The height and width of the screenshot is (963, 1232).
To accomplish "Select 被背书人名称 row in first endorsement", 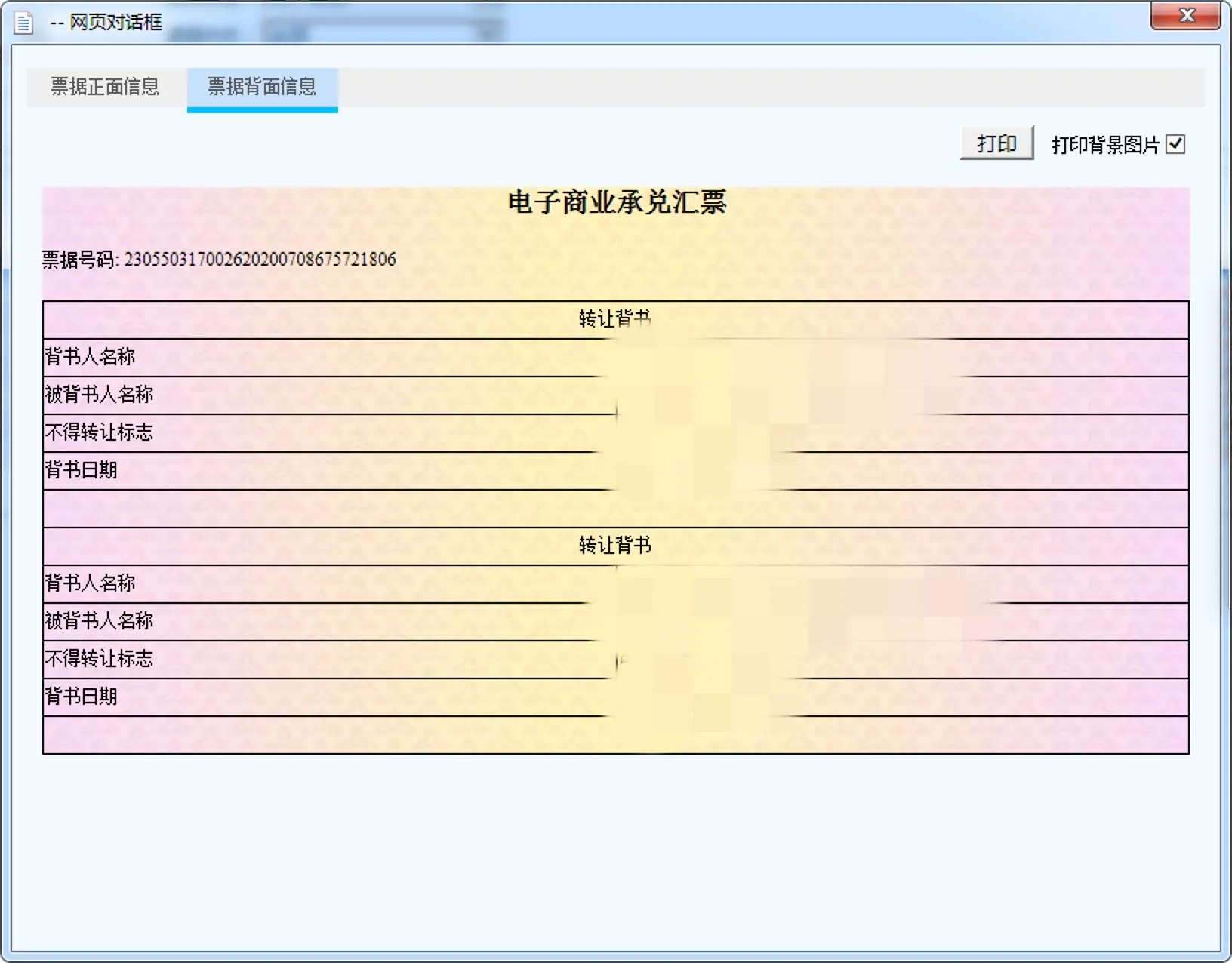I will click(x=100, y=395).
